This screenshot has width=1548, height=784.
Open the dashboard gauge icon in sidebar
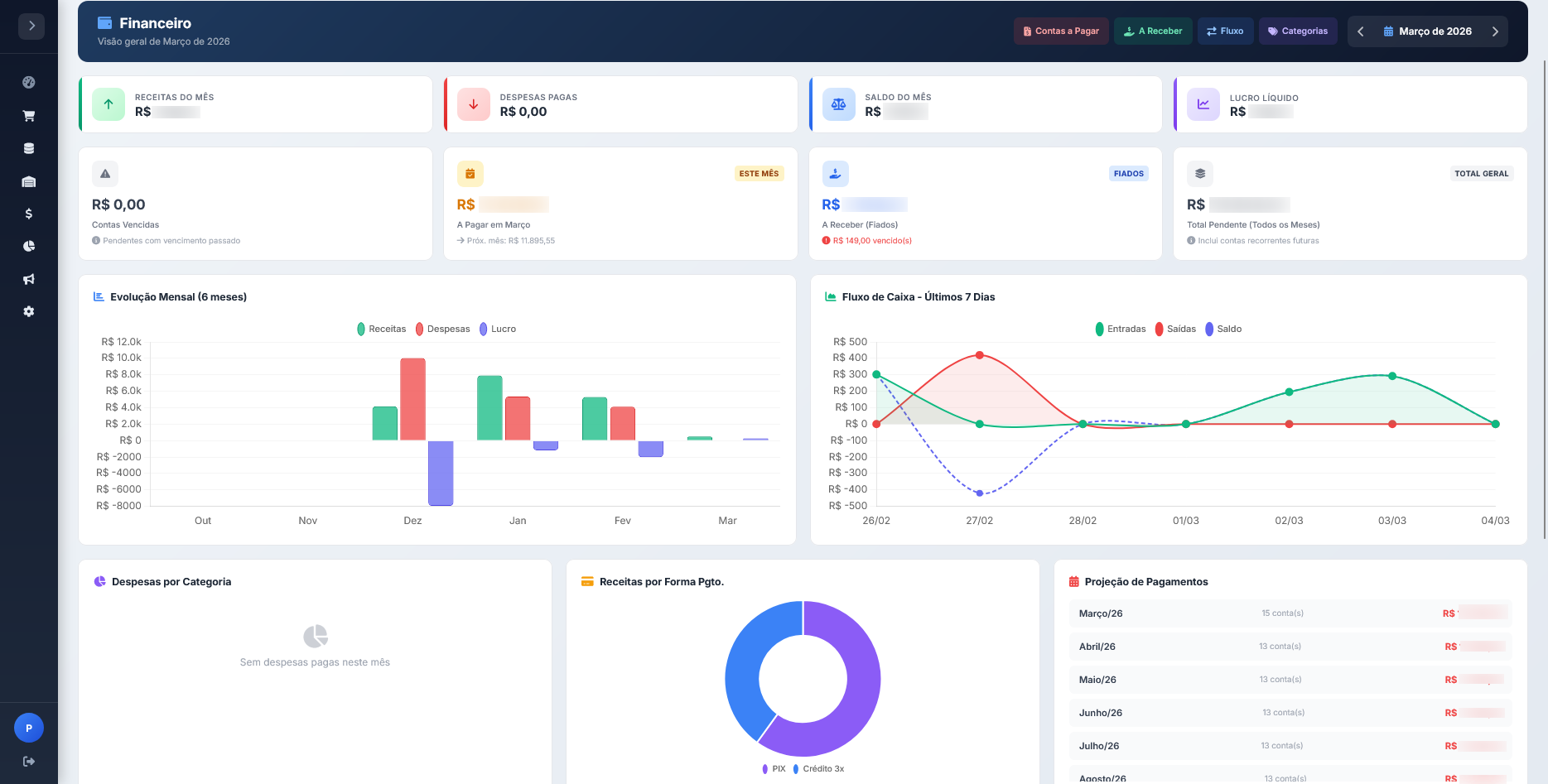(x=29, y=82)
